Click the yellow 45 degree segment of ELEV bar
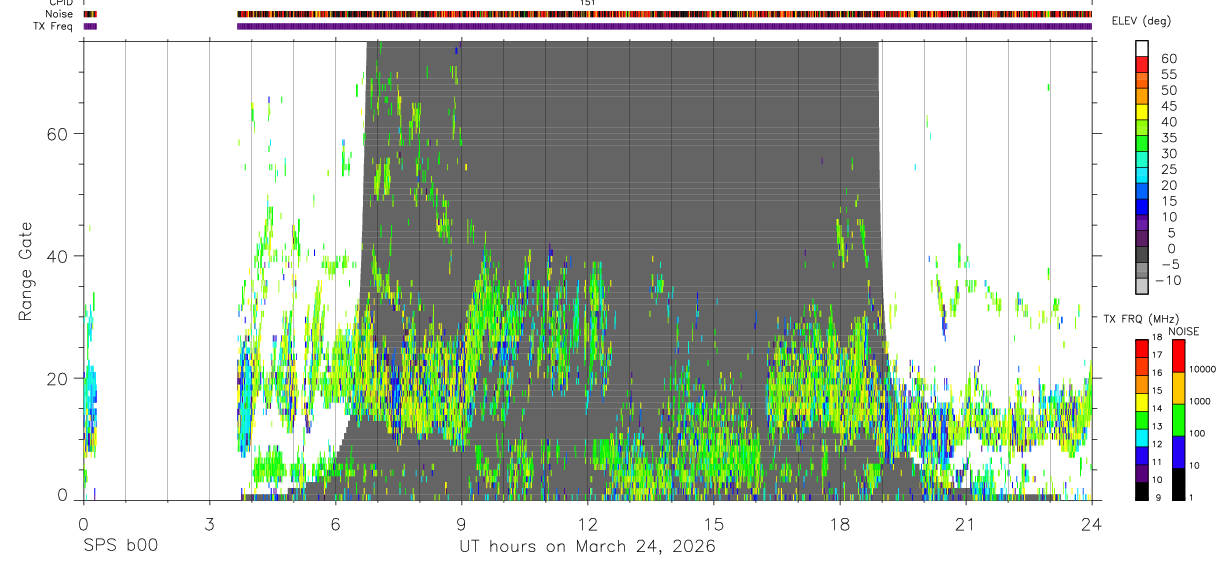The width and height of the screenshot is (1228, 567). pos(1141,113)
